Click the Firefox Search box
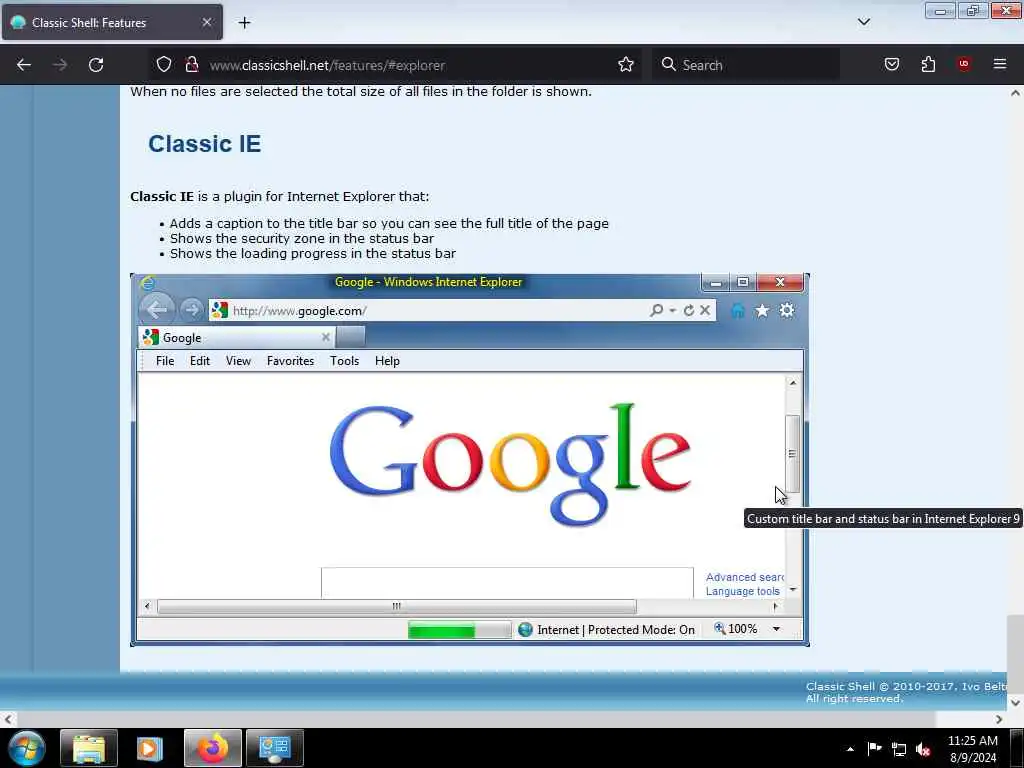 pyautogui.click(x=746, y=65)
